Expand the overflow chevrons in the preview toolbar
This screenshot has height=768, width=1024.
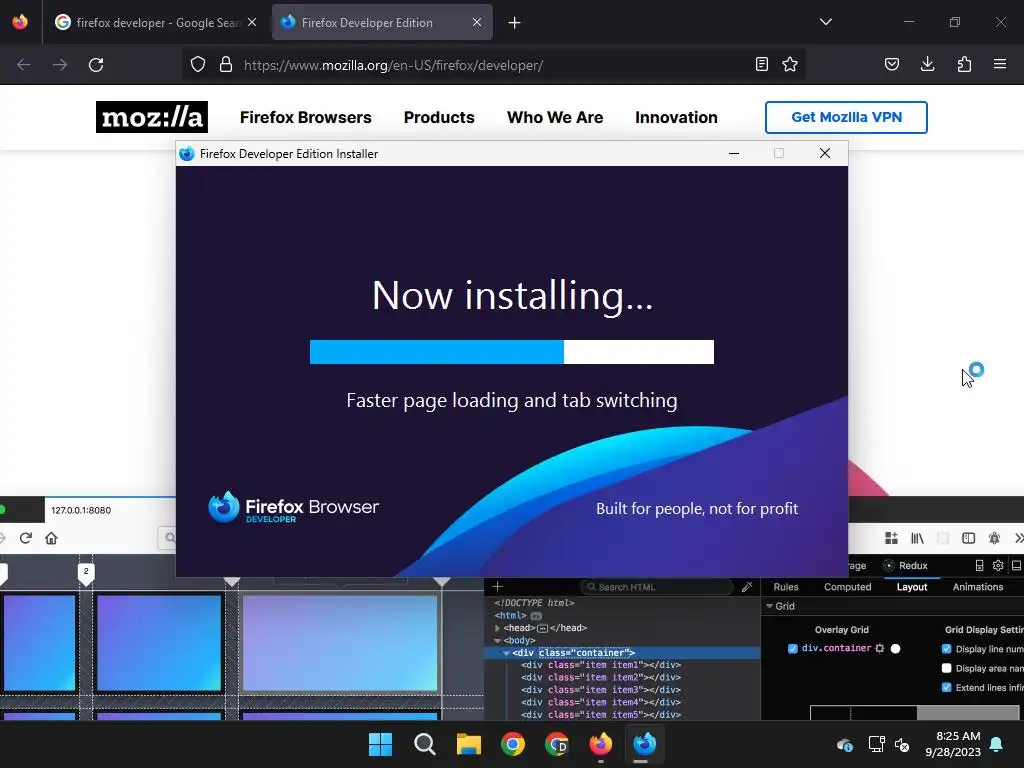[x=1019, y=538]
